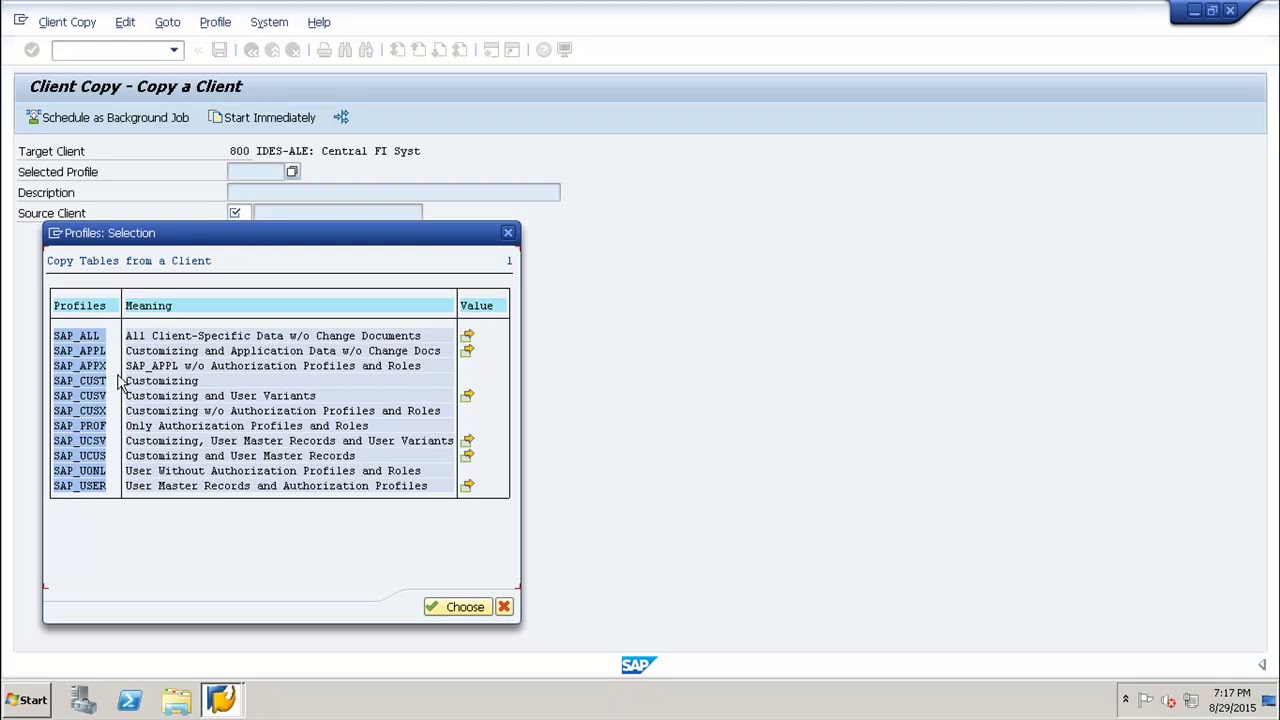The width and height of the screenshot is (1280, 720).
Task: Click the SAP GUI taskbar icon
Action: [x=222, y=700]
